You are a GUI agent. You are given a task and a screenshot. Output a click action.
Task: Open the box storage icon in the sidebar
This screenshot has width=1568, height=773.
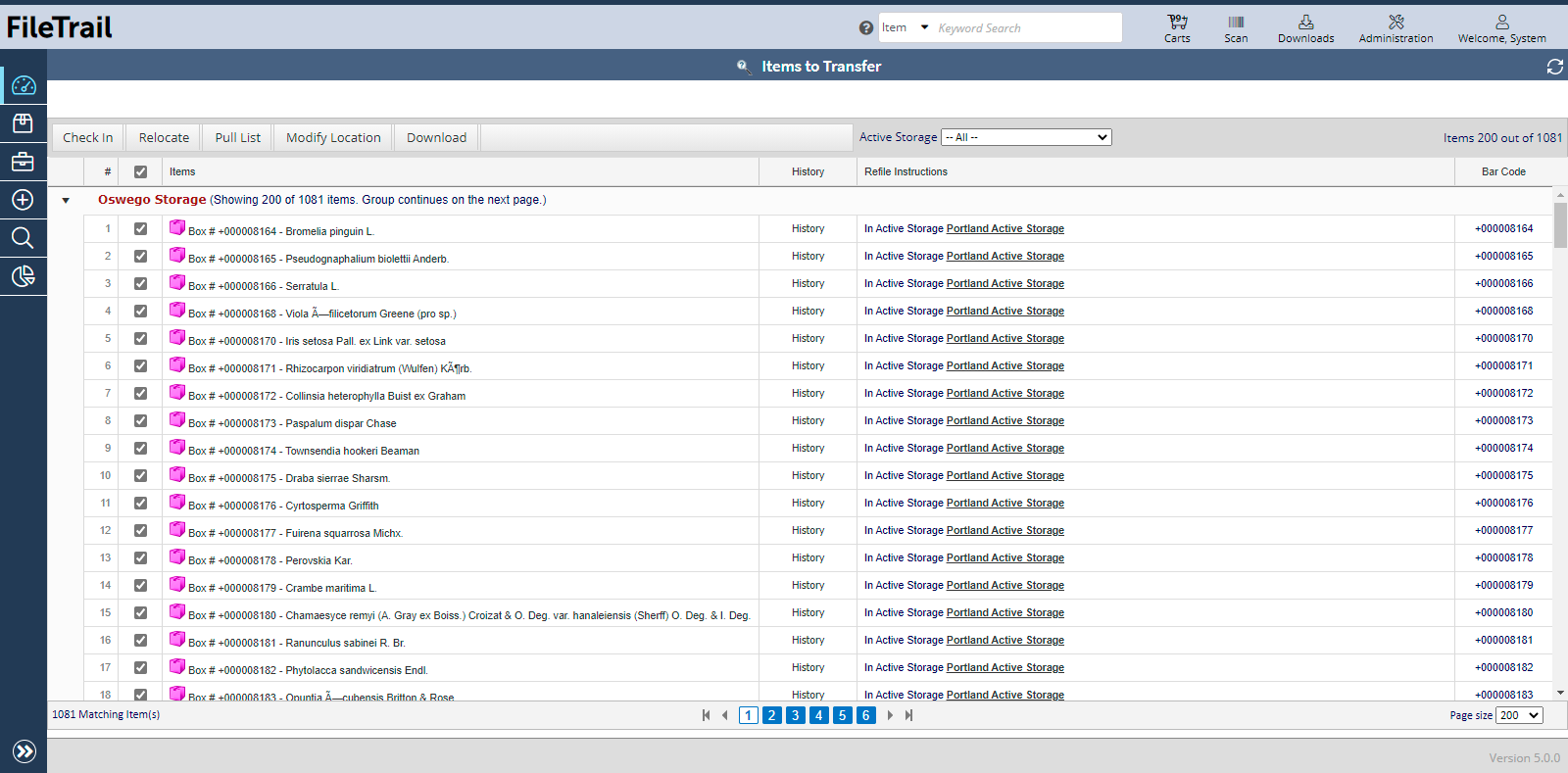pos(24,123)
